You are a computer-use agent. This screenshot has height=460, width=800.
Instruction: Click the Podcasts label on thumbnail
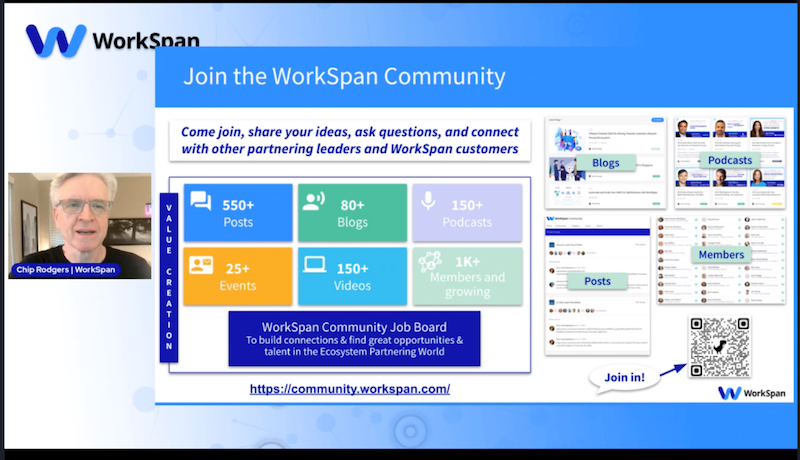tap(730, 160)
